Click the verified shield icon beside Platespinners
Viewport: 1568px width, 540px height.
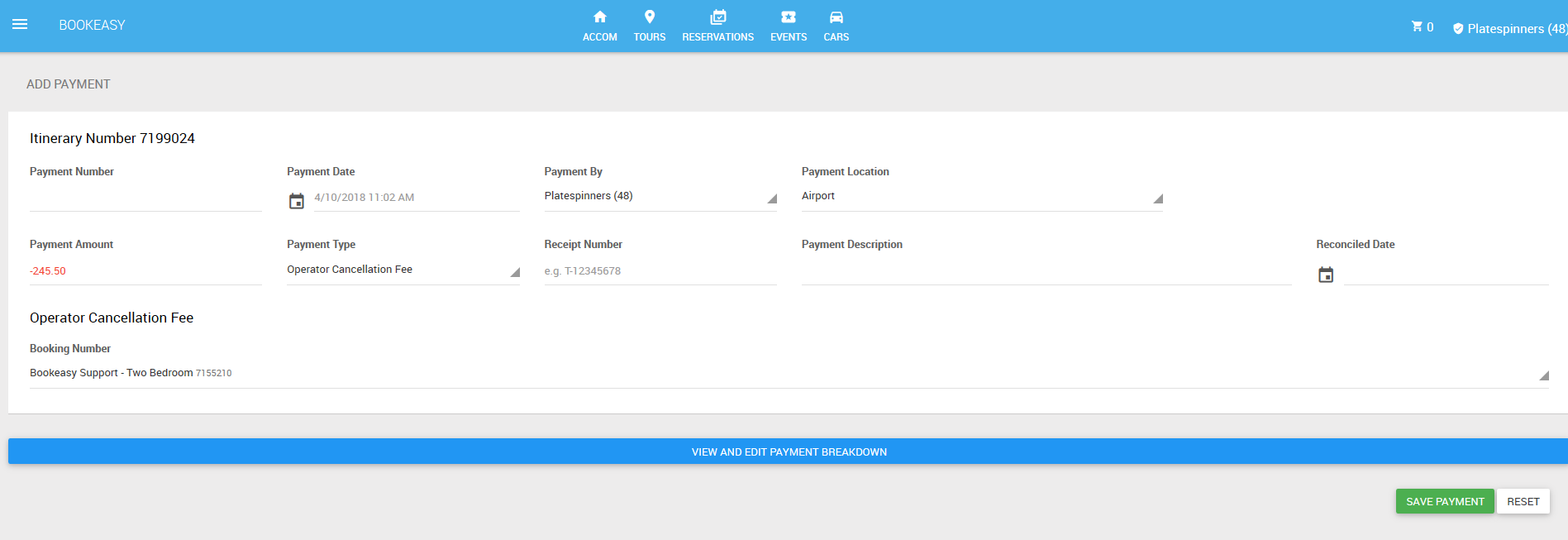point(1458,29)
